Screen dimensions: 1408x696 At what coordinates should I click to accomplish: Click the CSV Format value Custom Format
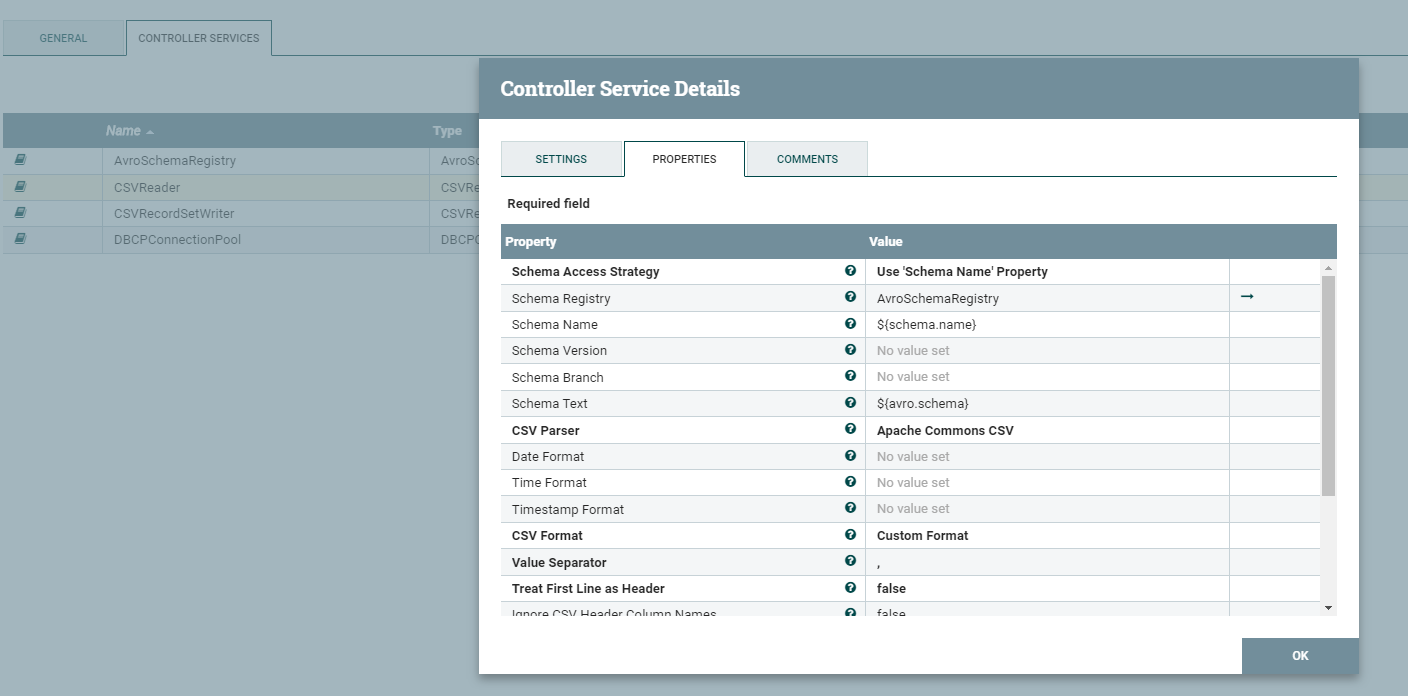point(922,535)
